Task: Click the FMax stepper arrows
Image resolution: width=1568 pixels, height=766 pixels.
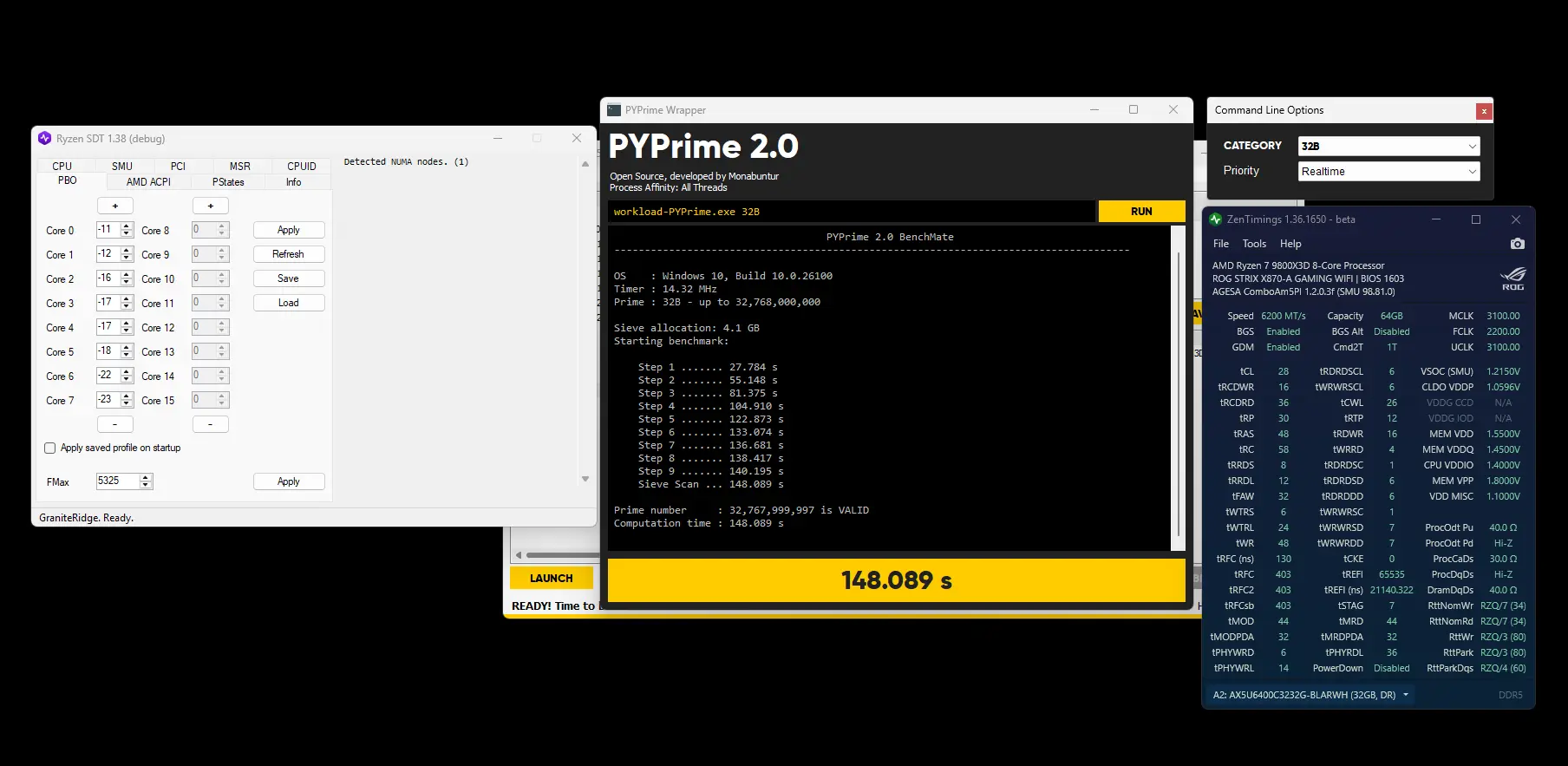Action: point(146,481)
